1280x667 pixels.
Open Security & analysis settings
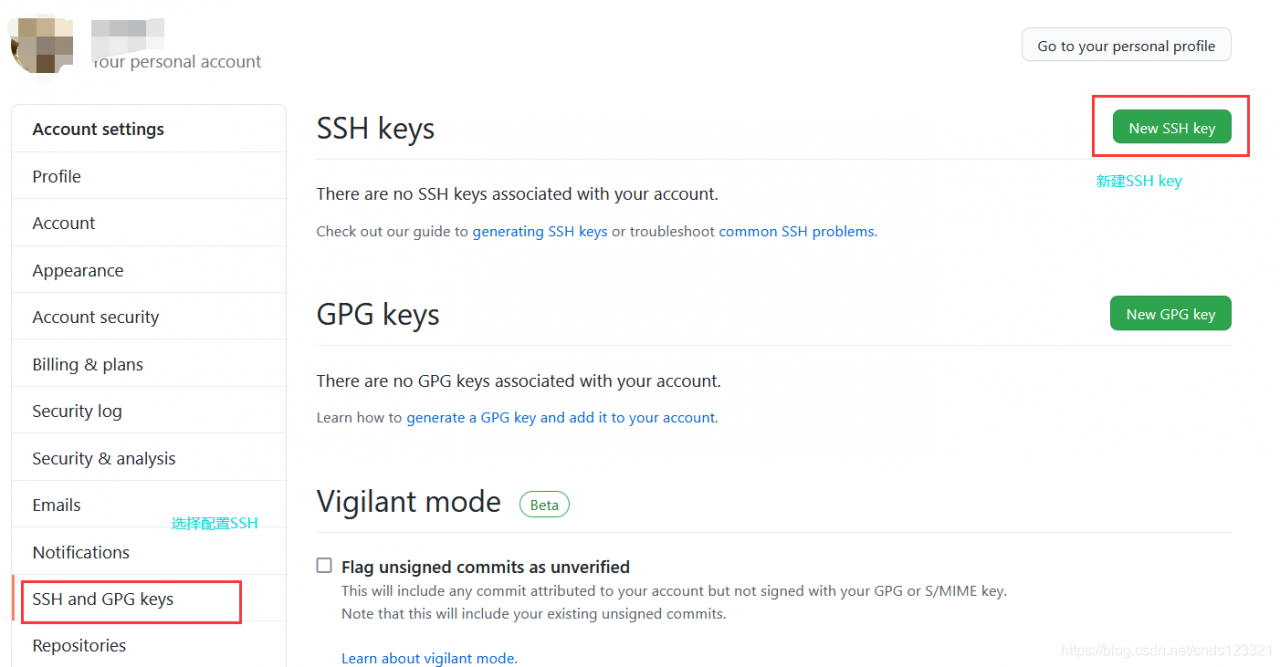pos(104,458)
